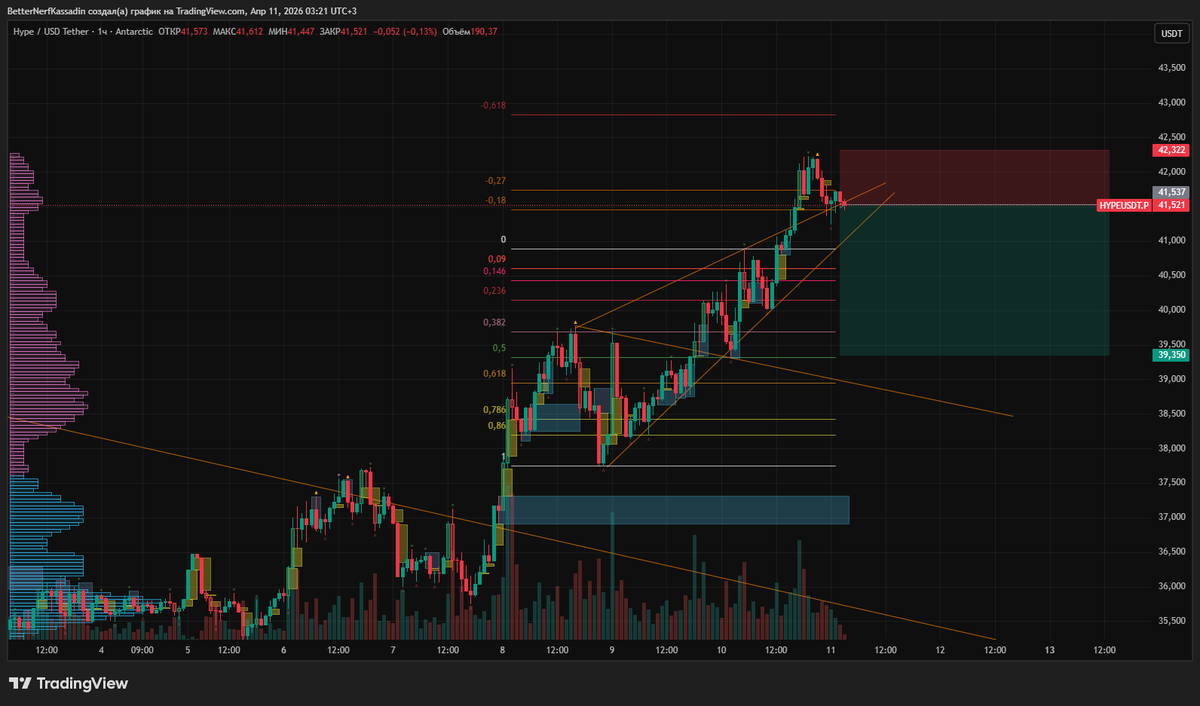Click the 0,786 Fibonacci level label
The image size is (1200, 706).
(x=494, y=410)
